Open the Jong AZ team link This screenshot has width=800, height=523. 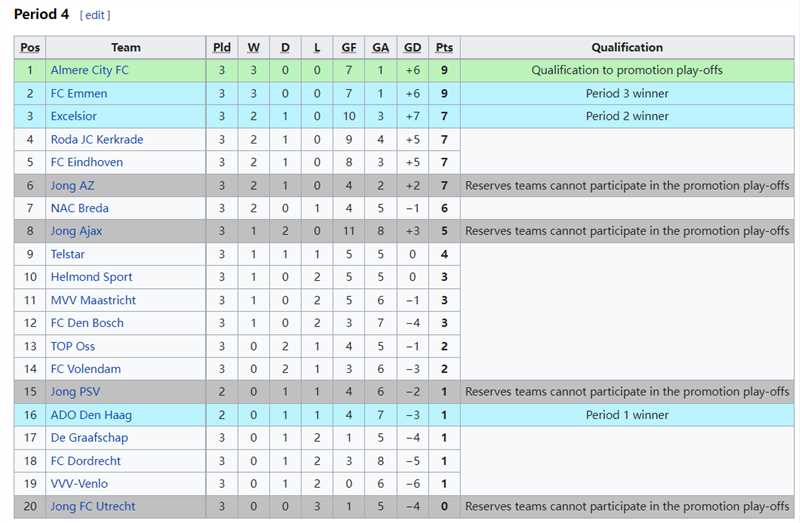[x=71, y=185]
